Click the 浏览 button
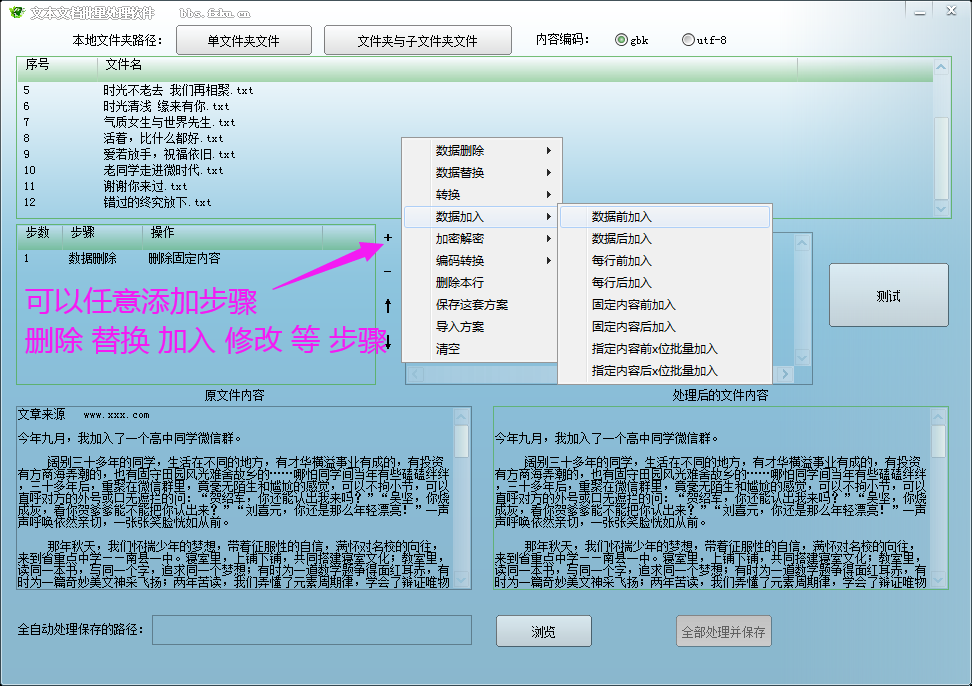This screenshot has height=686, width=972. 544,631
